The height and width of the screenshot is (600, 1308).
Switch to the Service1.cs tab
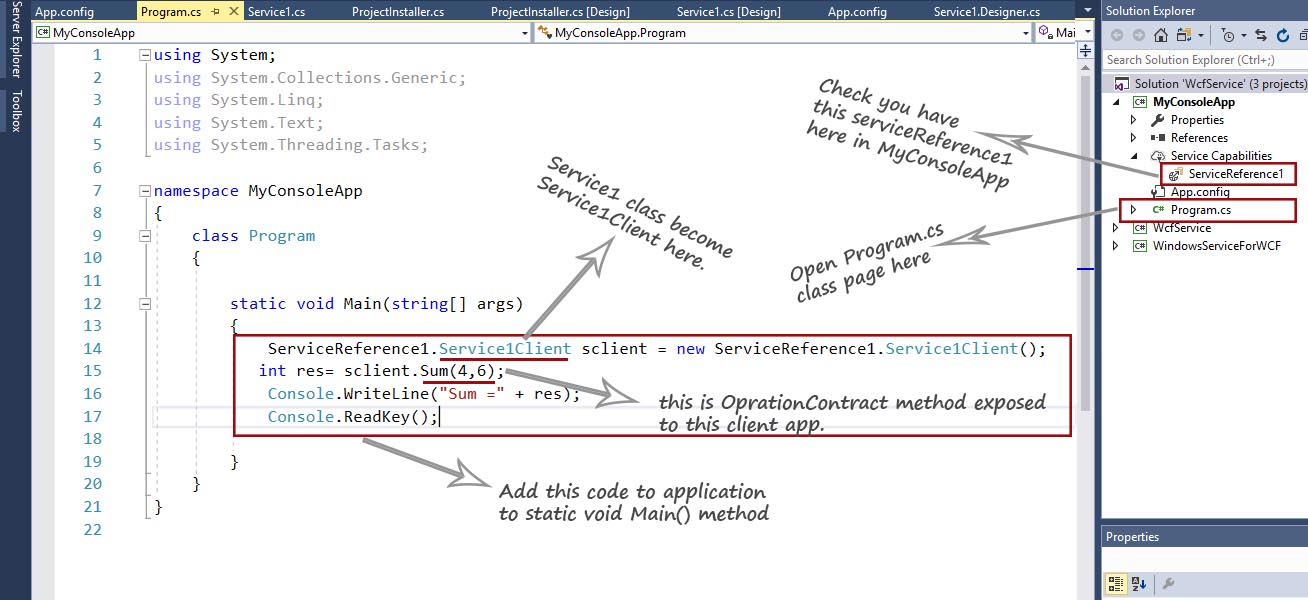[x=276, y=12]
